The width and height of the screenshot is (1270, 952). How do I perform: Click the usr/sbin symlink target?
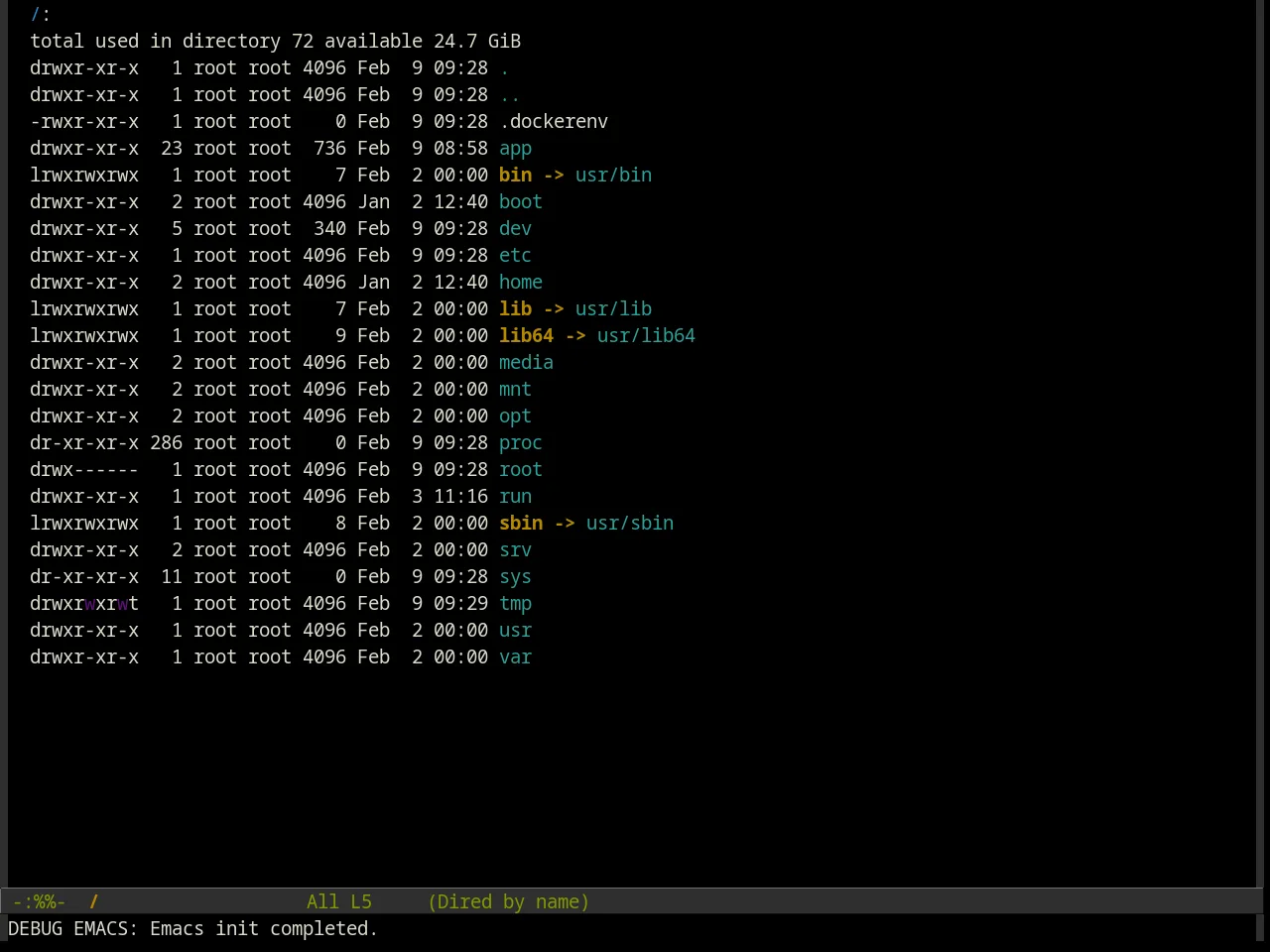(x=630, y=523)
